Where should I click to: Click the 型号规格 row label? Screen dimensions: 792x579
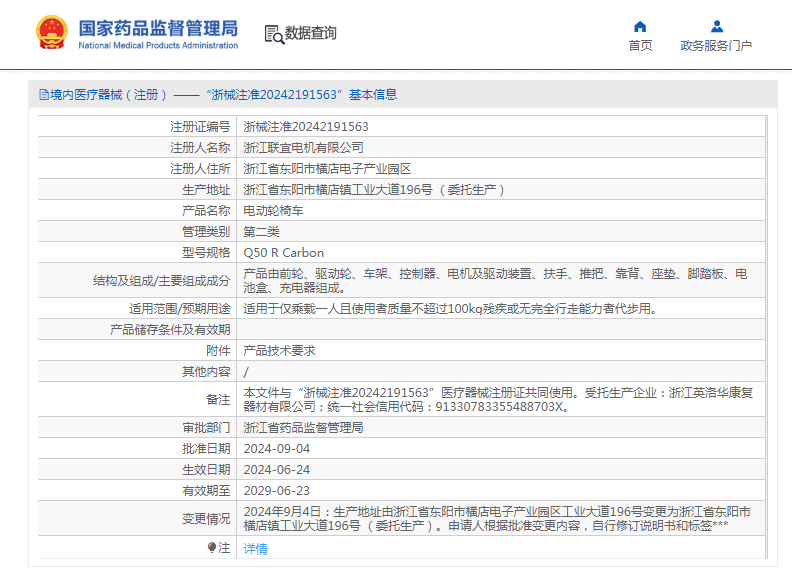(x=206, y=253)
